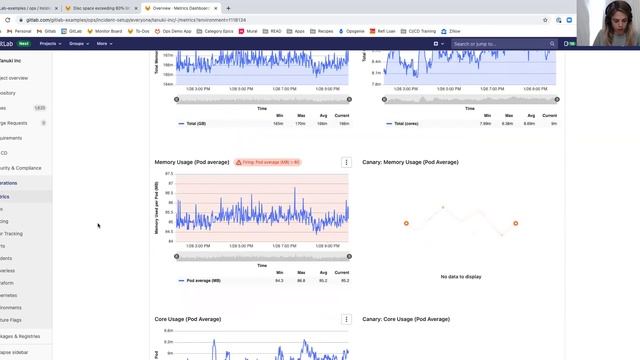Open Feature Flags in the sidebar
The height and width of the screenshot is (360, 640).
(x=11, y=320)
